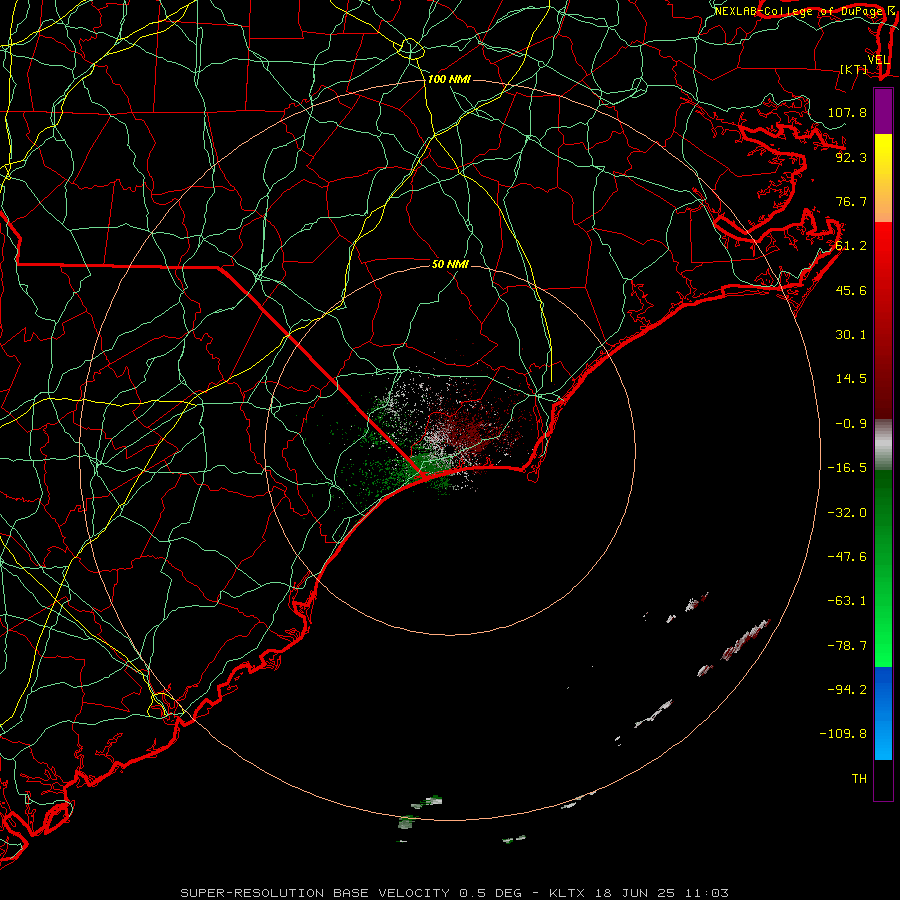Click the -16.5 value on velocity scale
The image size is (900, 900).
[847, 468]
